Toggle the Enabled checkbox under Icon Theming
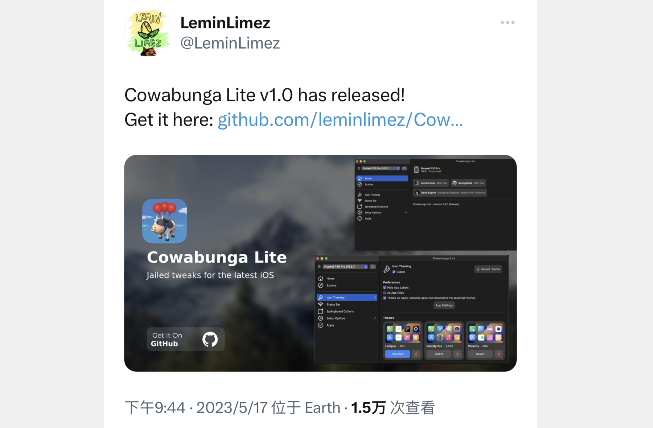Screen dimensions: 653x428 coord(394,271)
